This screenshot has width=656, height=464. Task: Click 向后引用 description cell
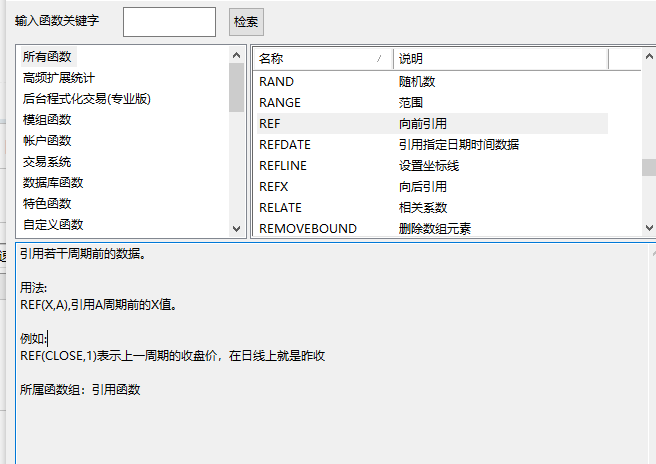423,186
